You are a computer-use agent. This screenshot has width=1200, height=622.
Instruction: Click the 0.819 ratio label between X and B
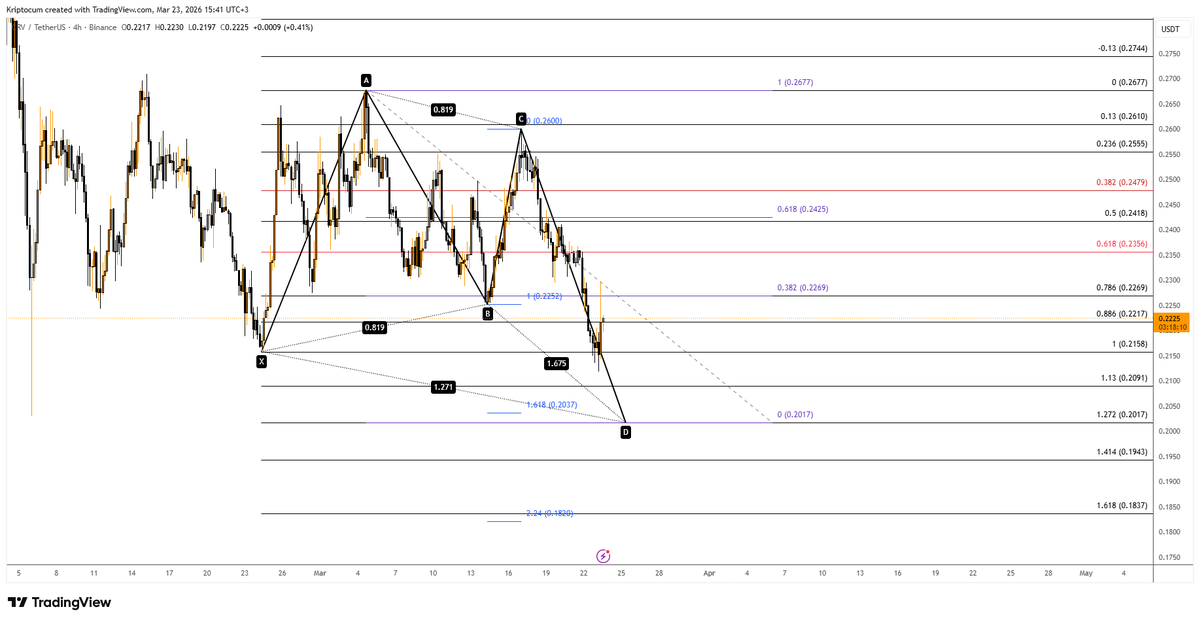[x=375, y=327]
